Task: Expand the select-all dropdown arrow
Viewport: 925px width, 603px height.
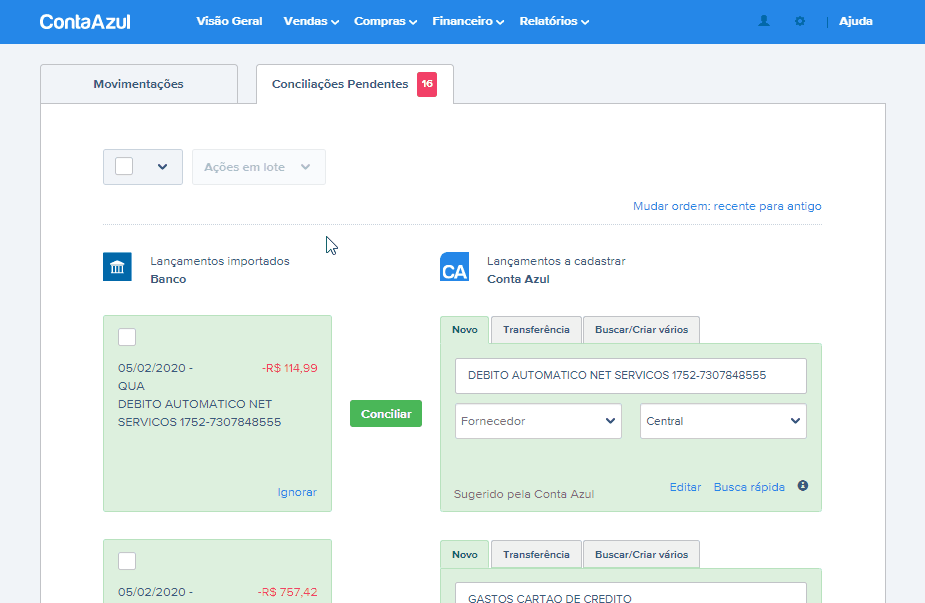Action: click(x=162, y=167)
